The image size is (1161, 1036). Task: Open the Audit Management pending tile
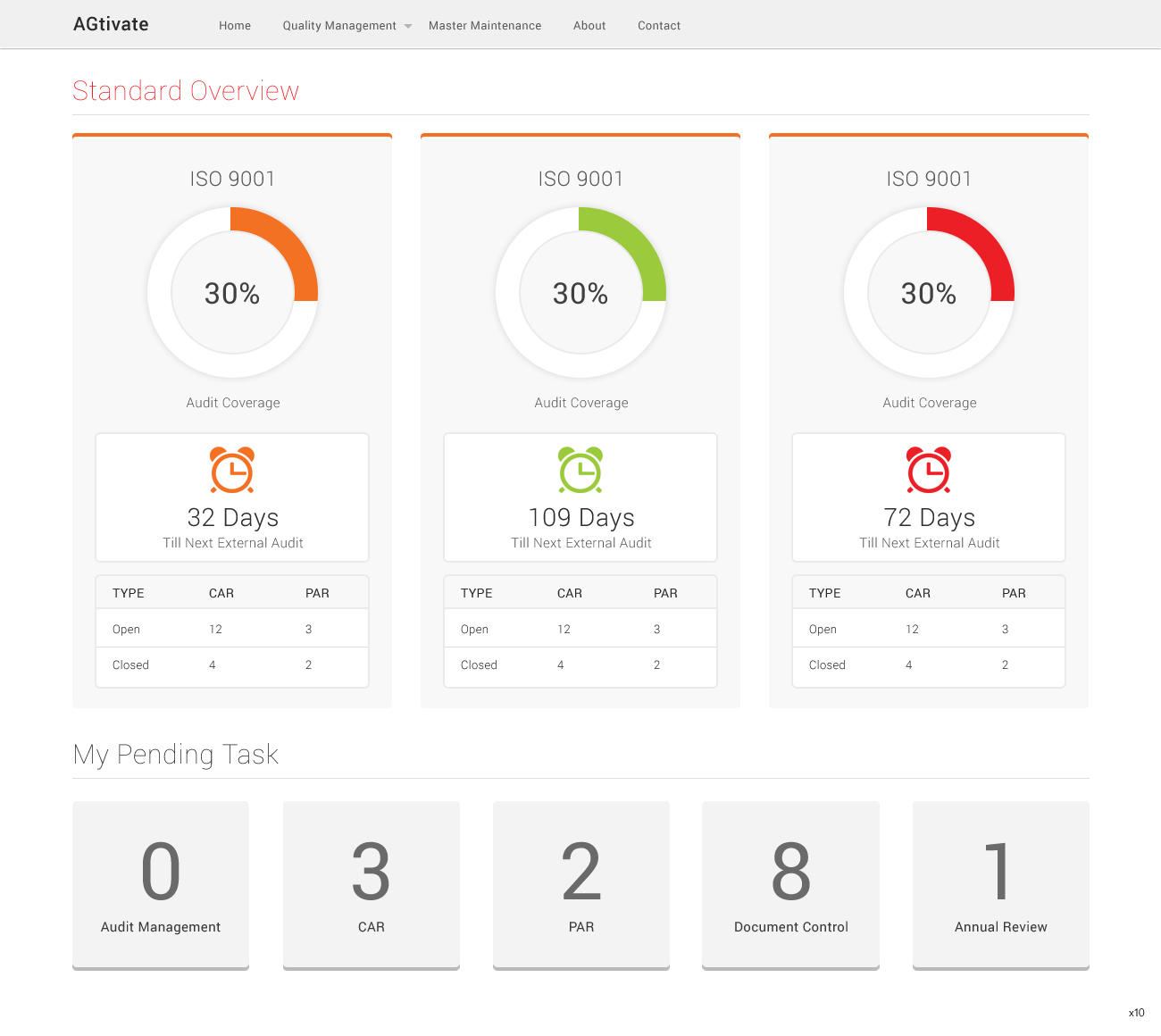pyautogui.click(x=161, y=885)
